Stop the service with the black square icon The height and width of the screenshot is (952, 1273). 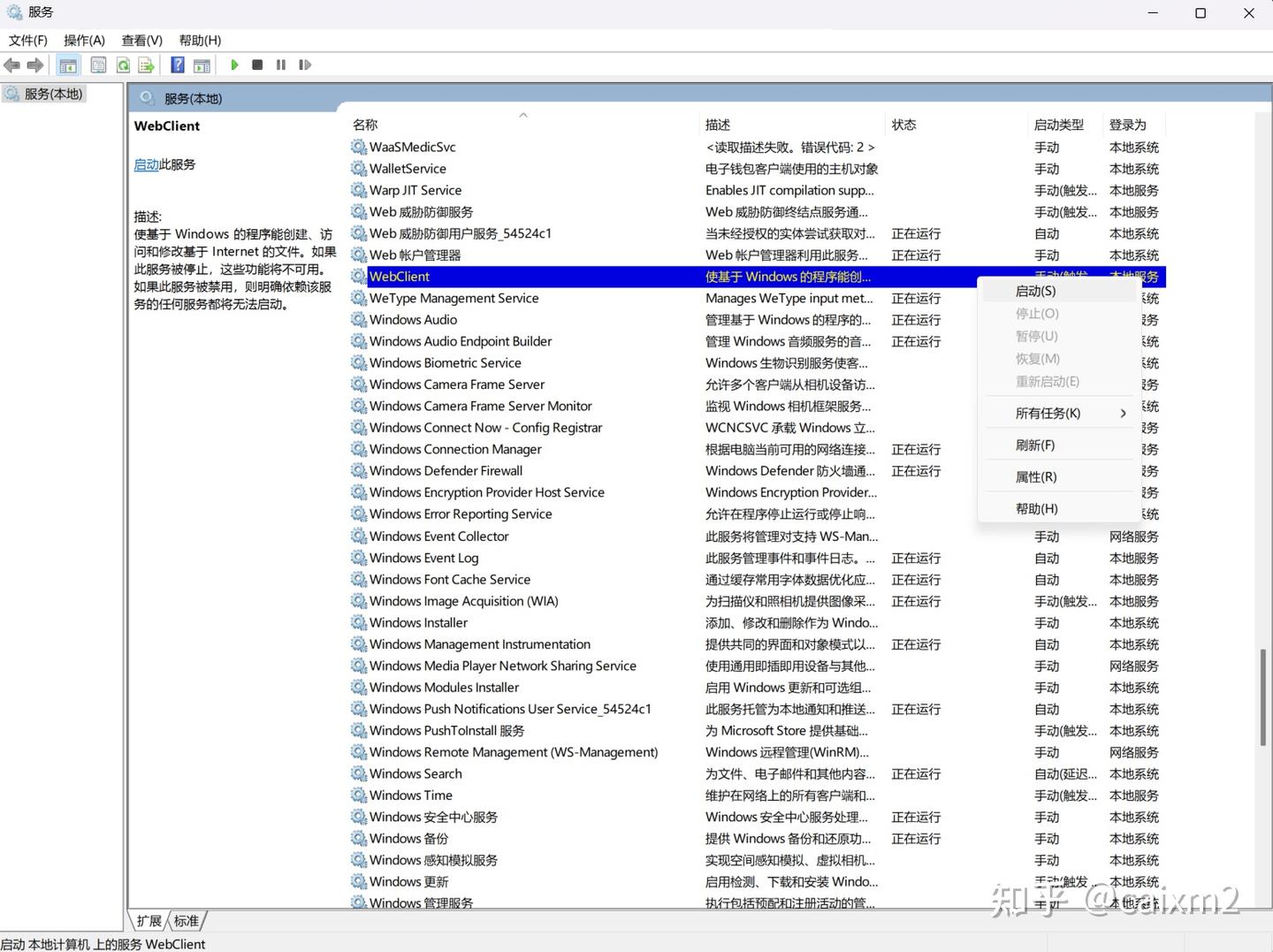pyautogui.click(x=257, y=65)
